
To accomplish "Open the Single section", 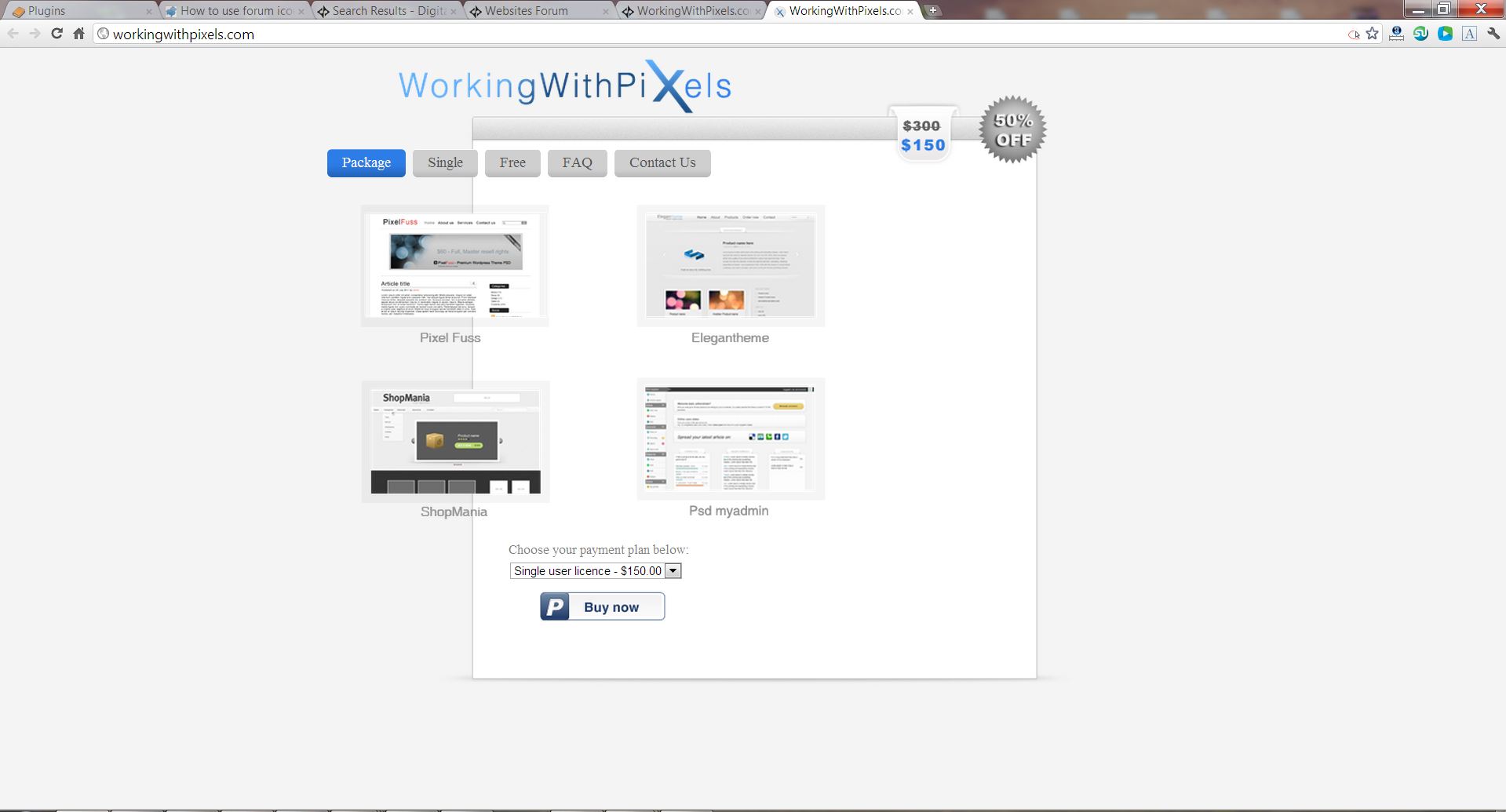I will (445, 163).
